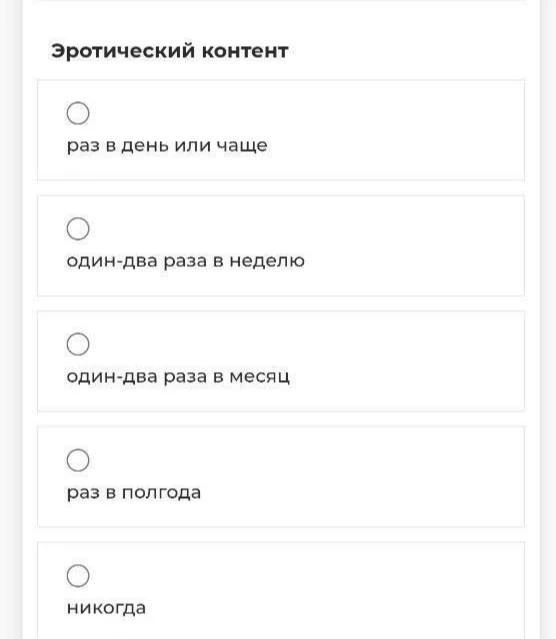Screen dimensions: 556x639
Task: Tick the "раз в полгода" radio circle
Action: pos(78,460)
